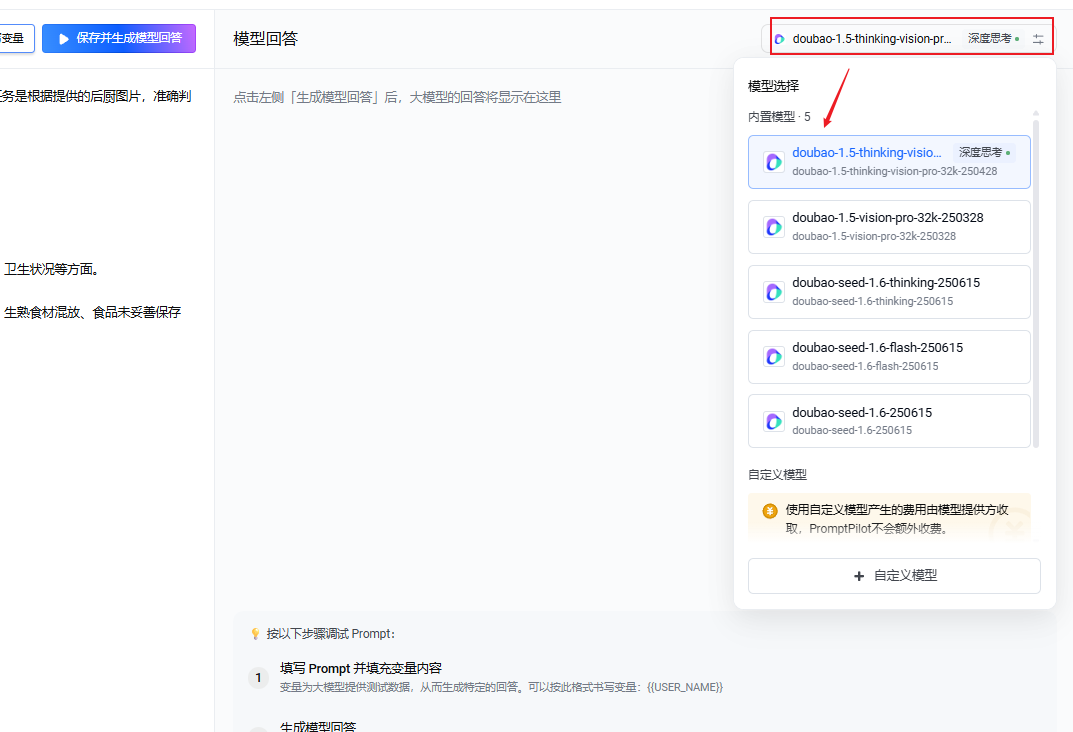
Task: Click the lightbulb tip icon
Action: (255, 633)
